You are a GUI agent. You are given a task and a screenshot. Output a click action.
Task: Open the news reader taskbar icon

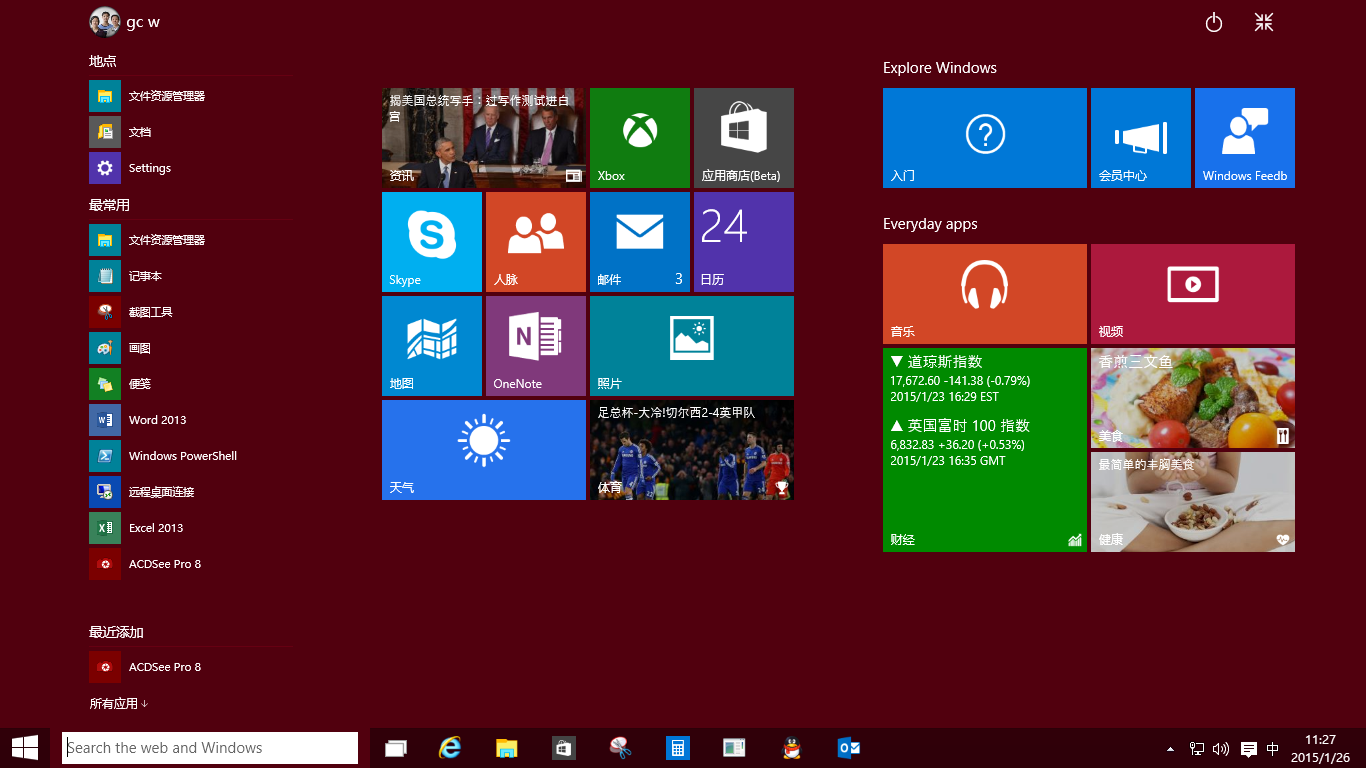coord(734,748)
